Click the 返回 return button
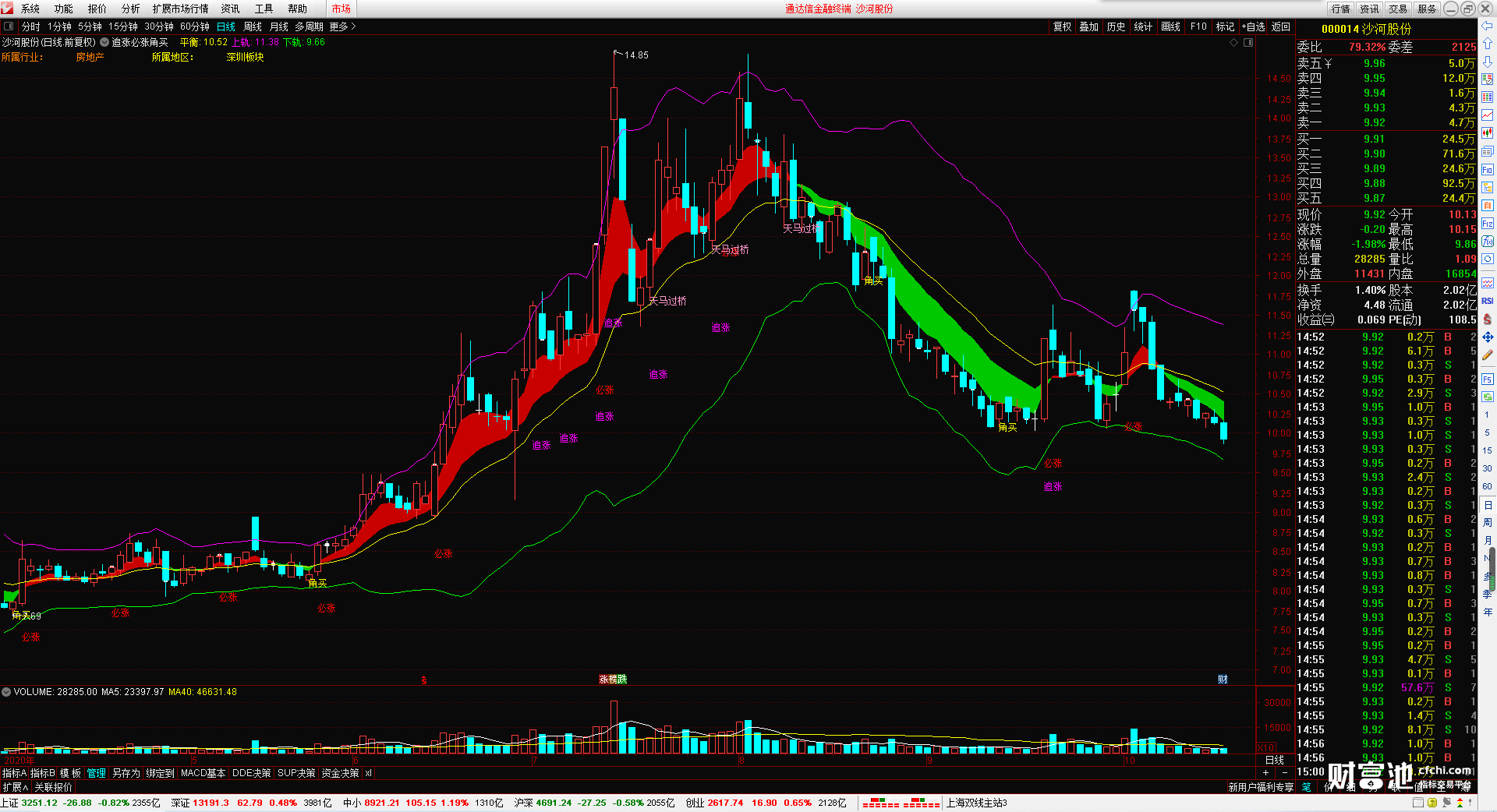 coord(1281,26)
